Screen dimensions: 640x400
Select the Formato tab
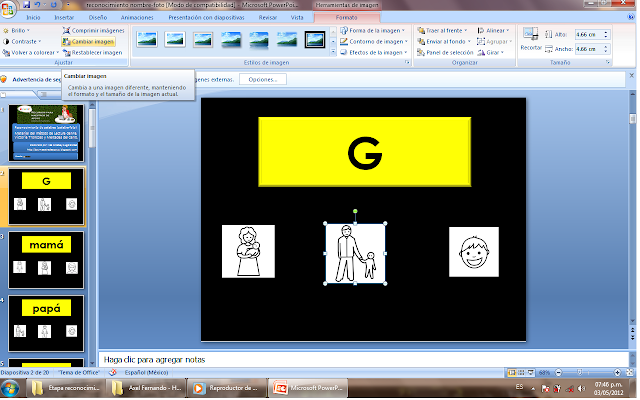347,18
